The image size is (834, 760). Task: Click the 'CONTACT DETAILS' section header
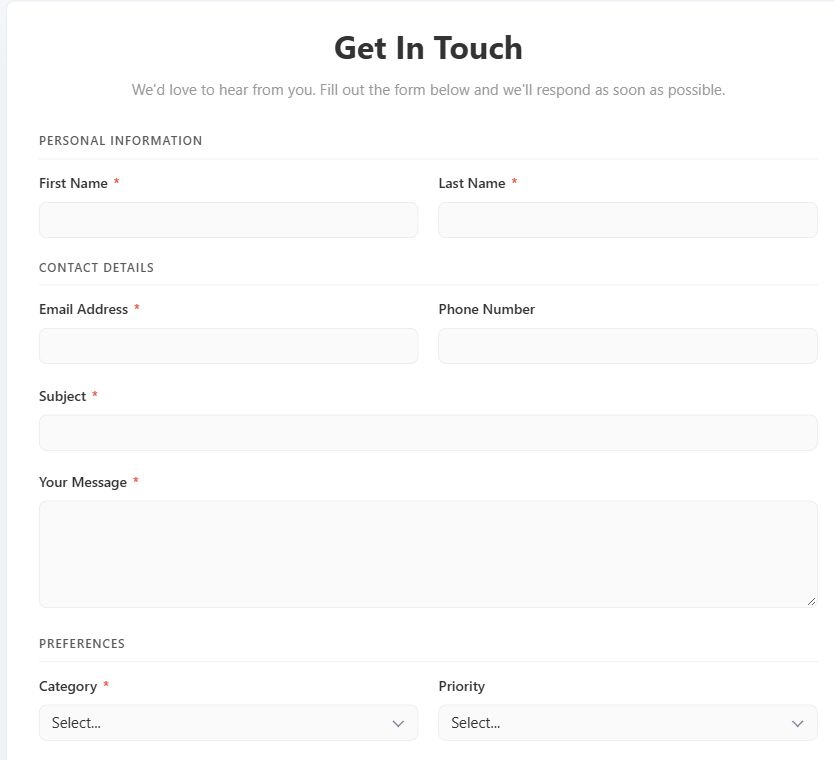click(96, 268)
